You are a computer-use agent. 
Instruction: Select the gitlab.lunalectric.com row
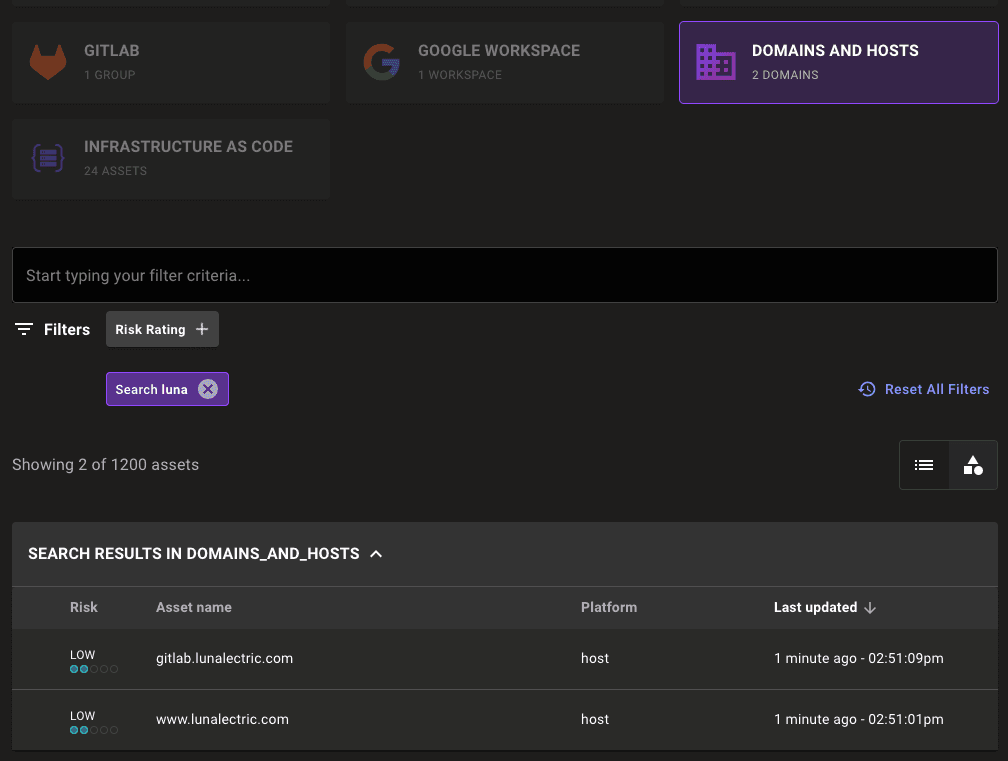(224, 658)
